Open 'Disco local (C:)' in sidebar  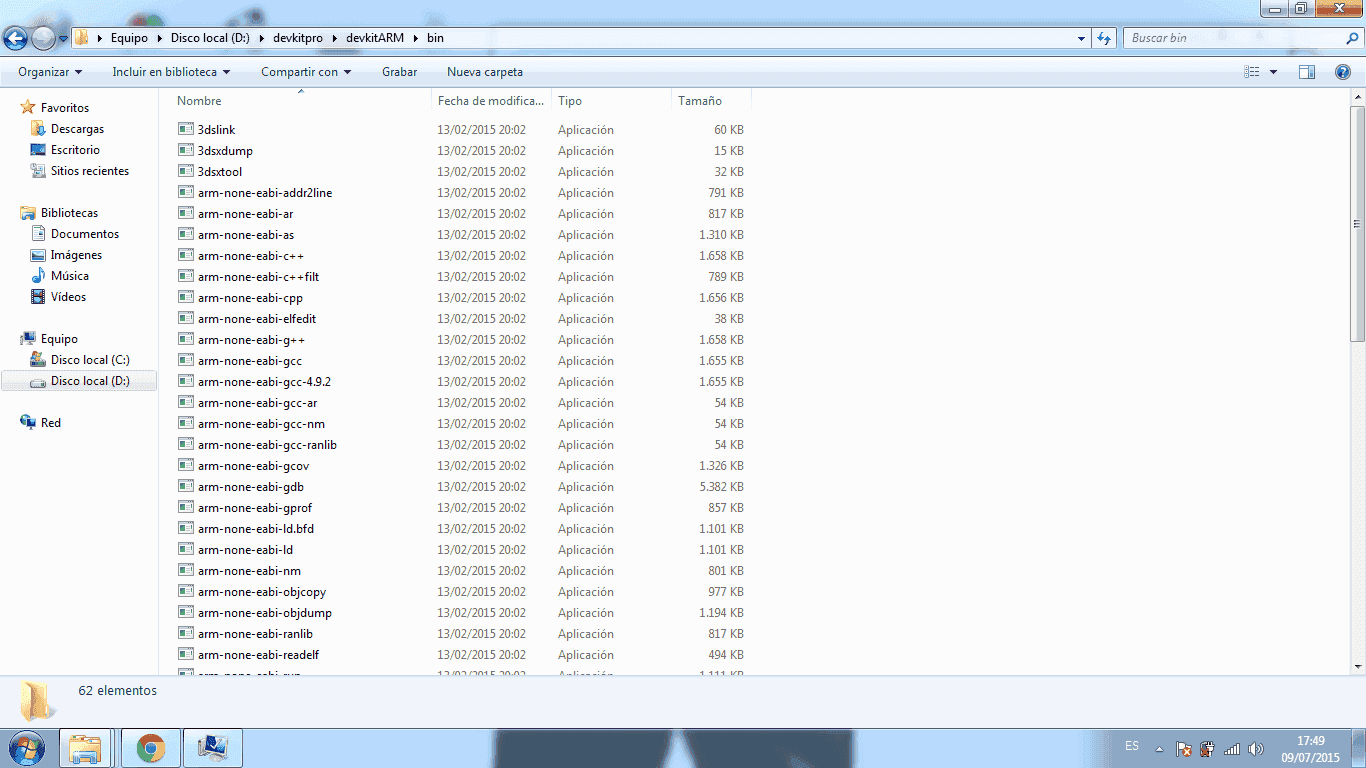tap(90, 360)
